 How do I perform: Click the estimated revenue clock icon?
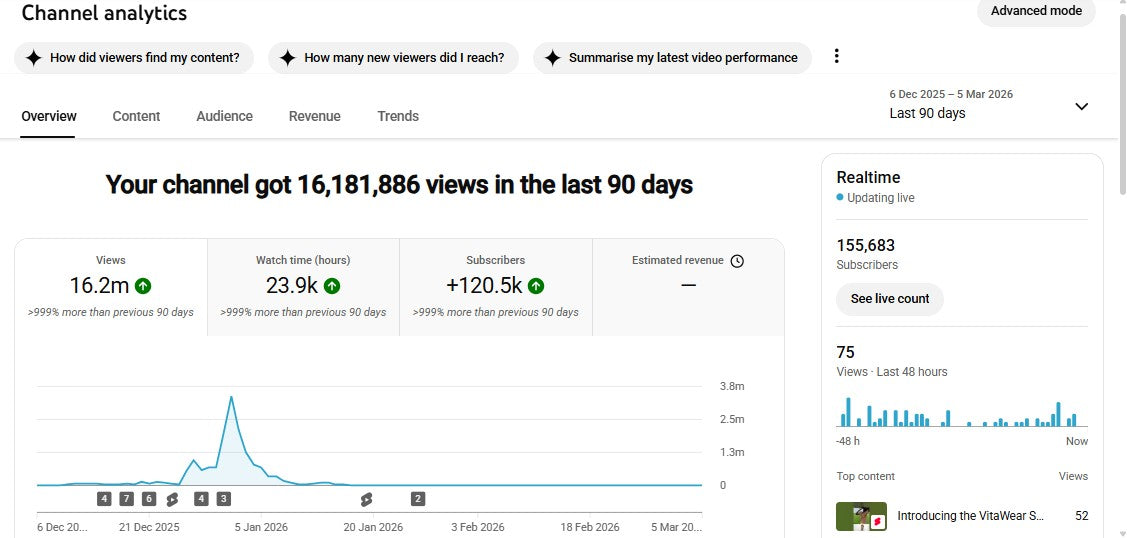click(737, 261)
